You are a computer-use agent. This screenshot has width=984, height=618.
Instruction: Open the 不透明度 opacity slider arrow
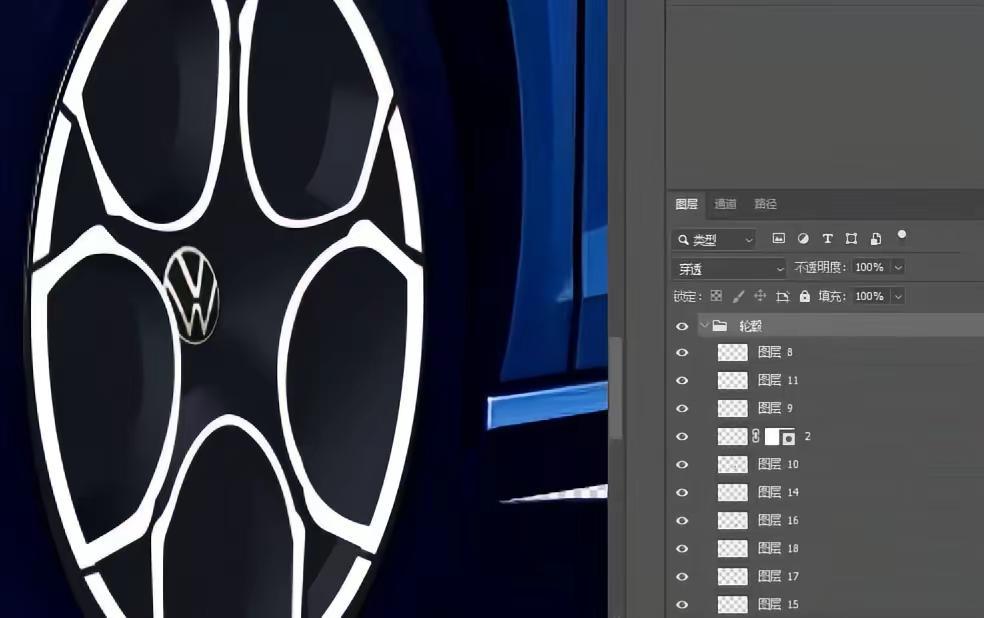[x=898, y=267]
